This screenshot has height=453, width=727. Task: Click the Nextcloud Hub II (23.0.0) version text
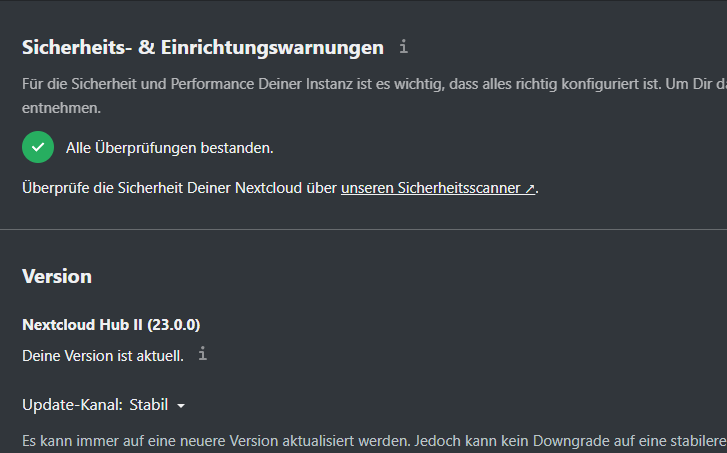[x=111, y=325]
